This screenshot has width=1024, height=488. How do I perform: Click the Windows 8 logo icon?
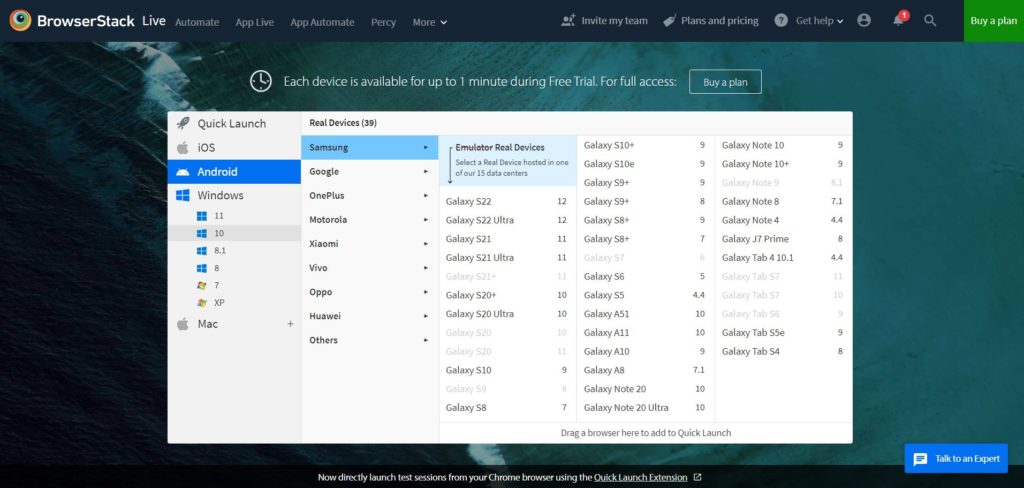(202, 268)
